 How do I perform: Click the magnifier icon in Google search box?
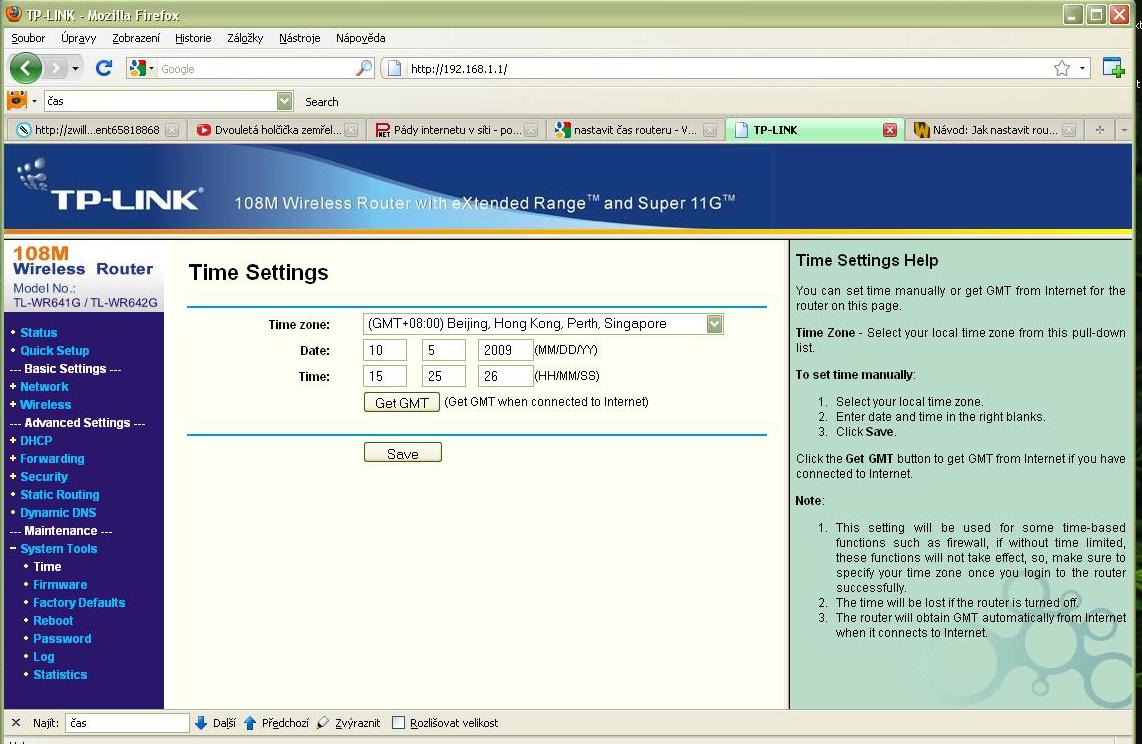[363, 68]
